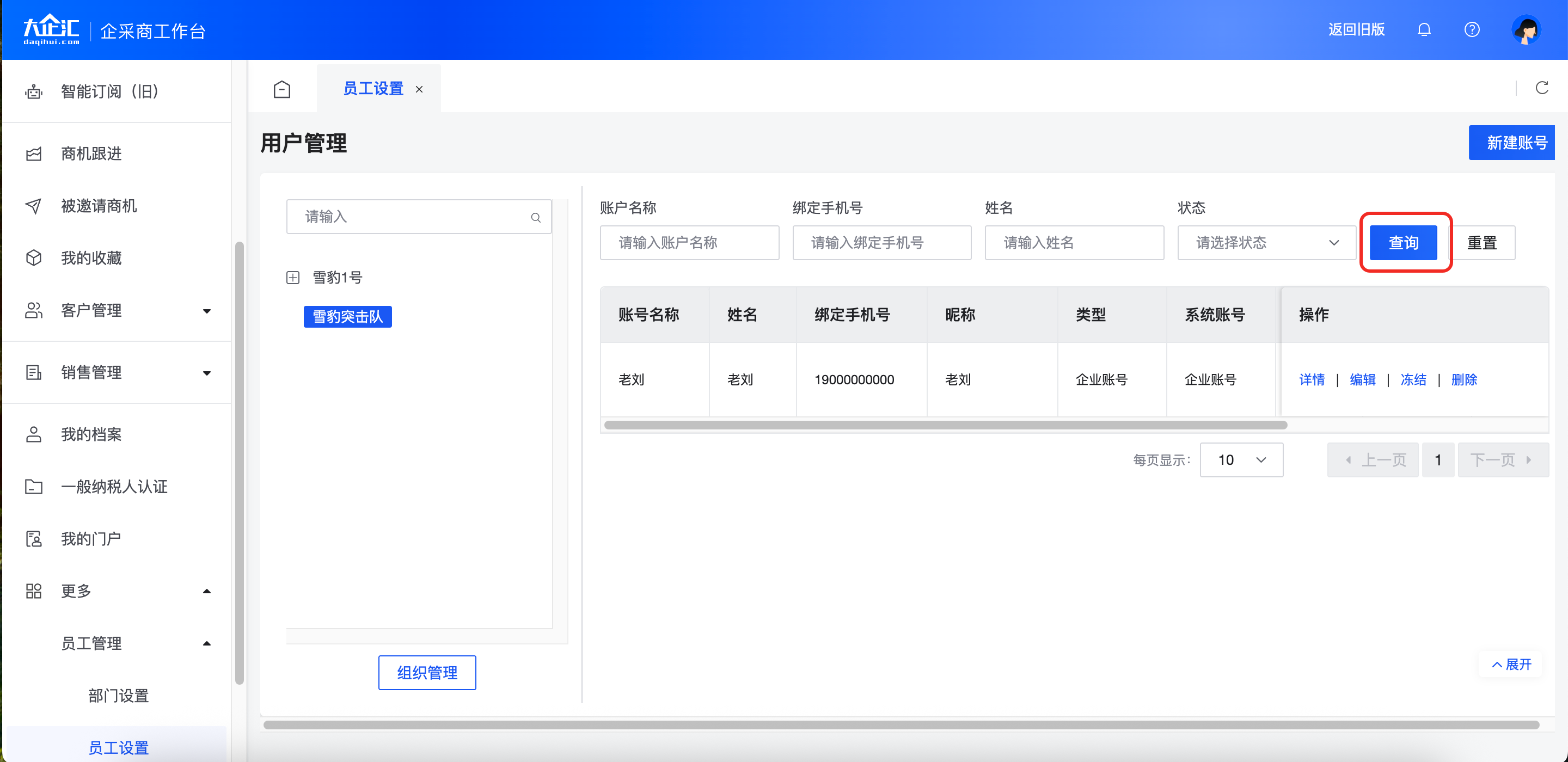The image size is (1568, 762).
Task: Click the home tab icon
Action: tap(282, 89)
